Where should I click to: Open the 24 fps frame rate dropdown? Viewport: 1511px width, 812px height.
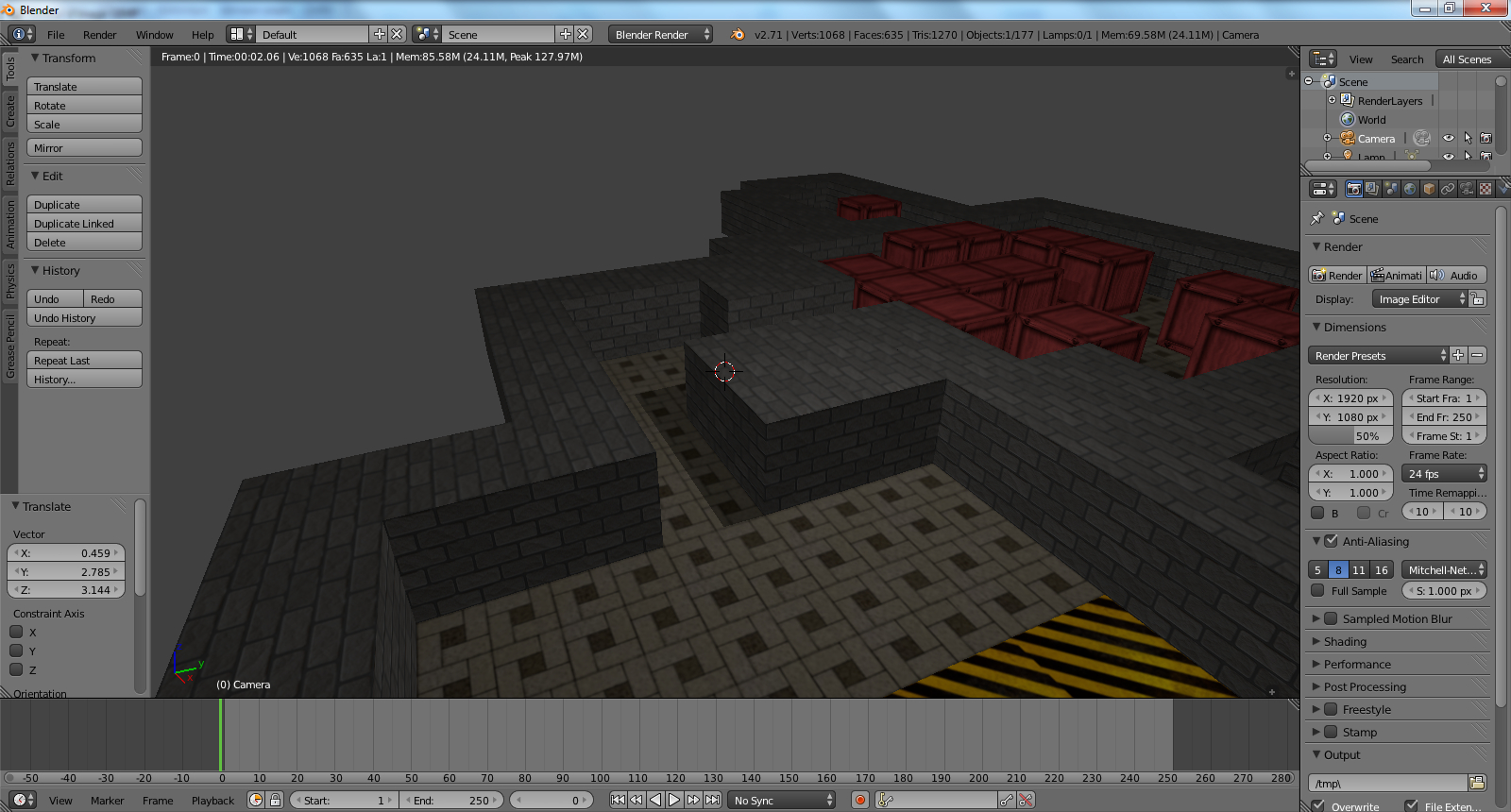pos(1444,474)
